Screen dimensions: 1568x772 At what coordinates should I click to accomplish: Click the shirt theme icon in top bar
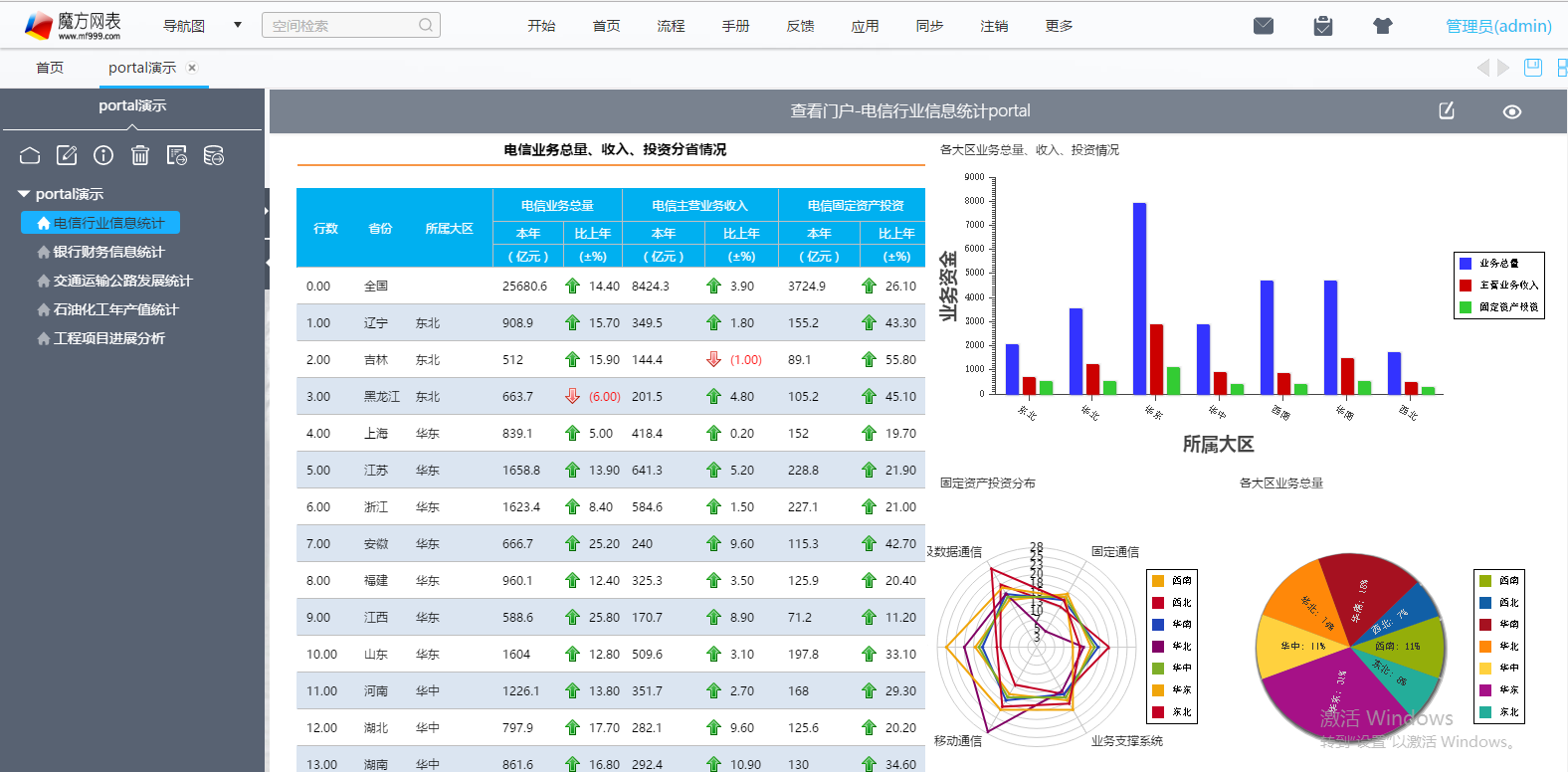[1383, 26]
